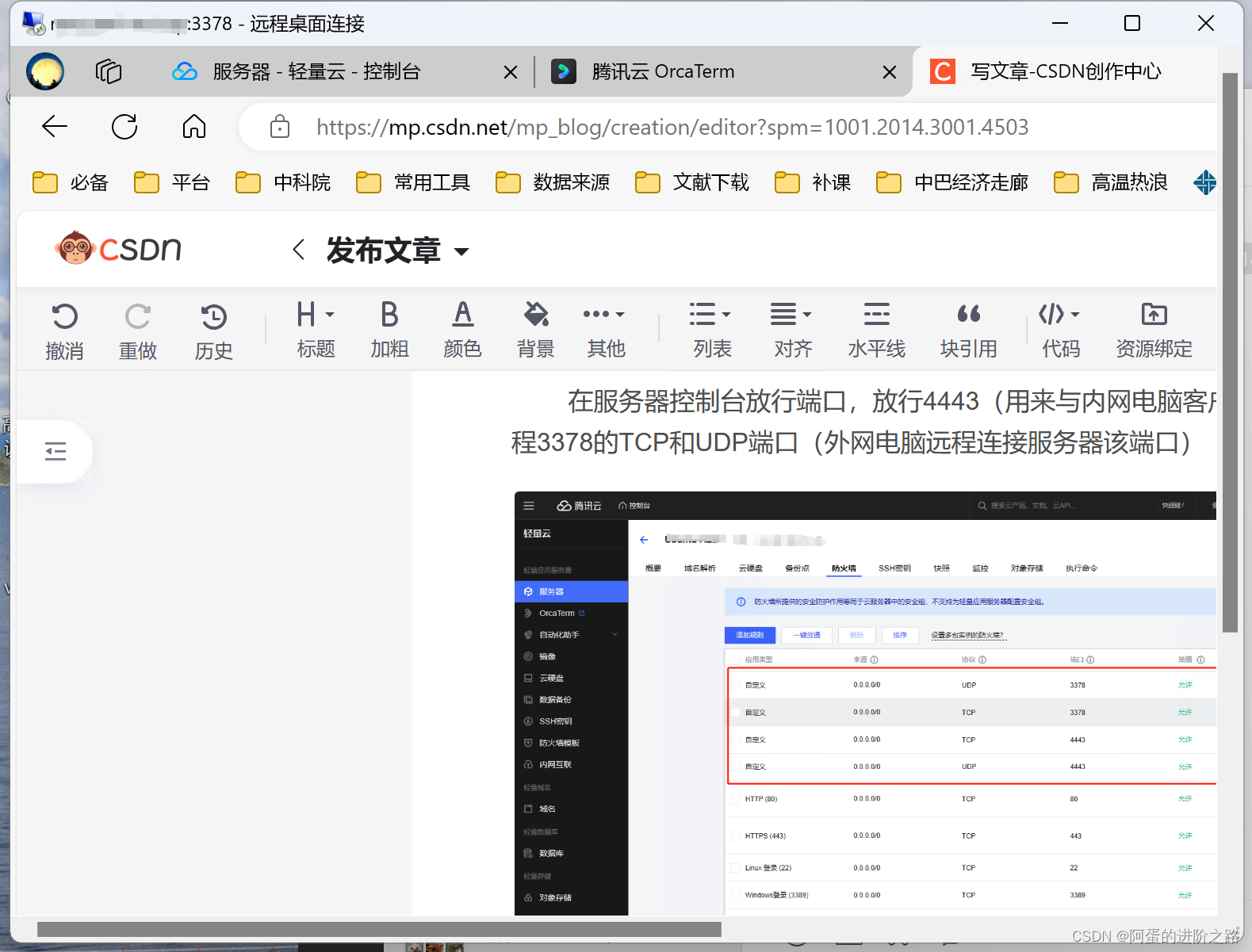Open 列表 list type dropdown
Screen dimensions: 1252x952
tap(711, 330)
